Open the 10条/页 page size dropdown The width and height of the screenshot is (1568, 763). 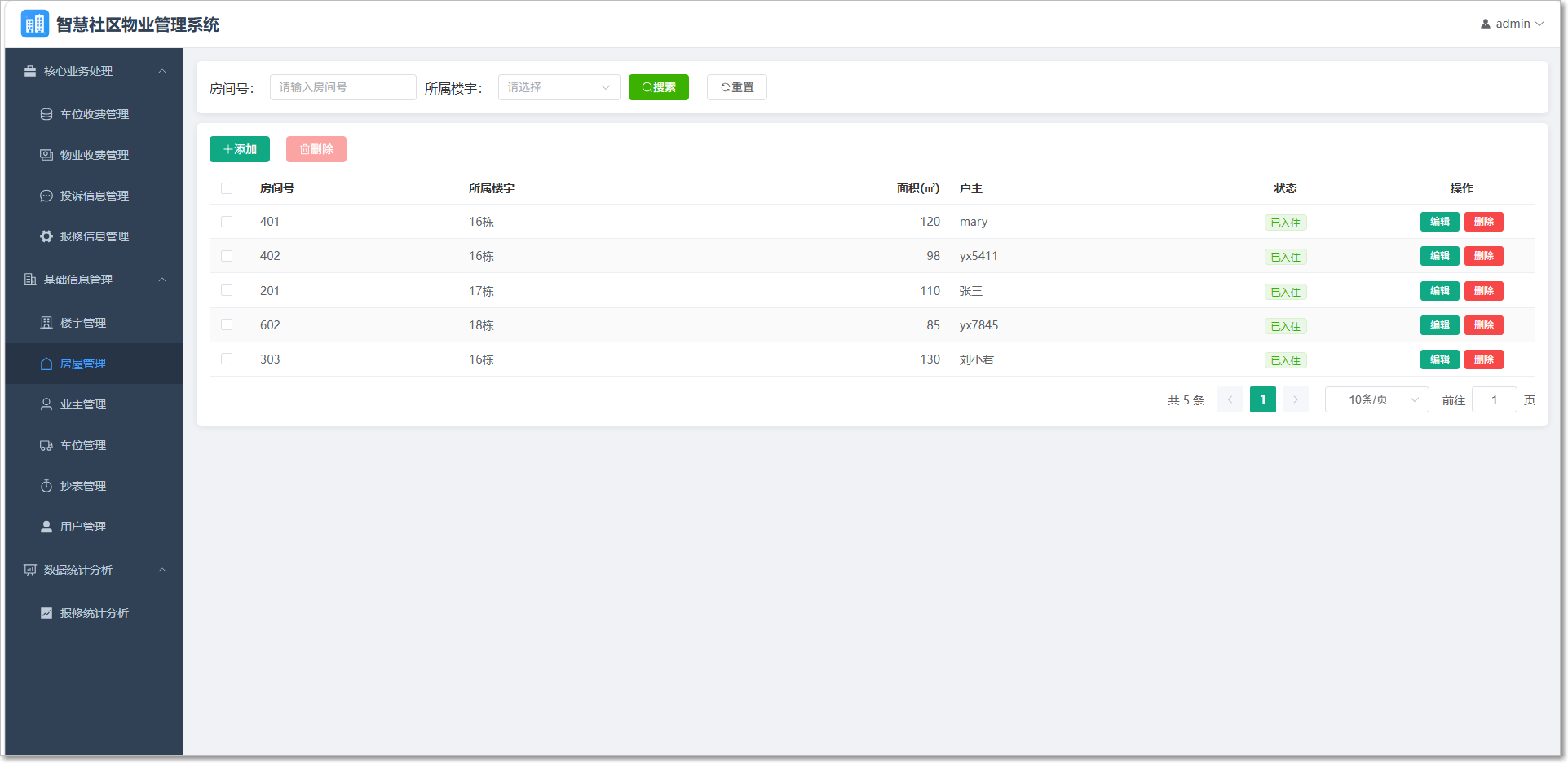tap(1376, 399)
